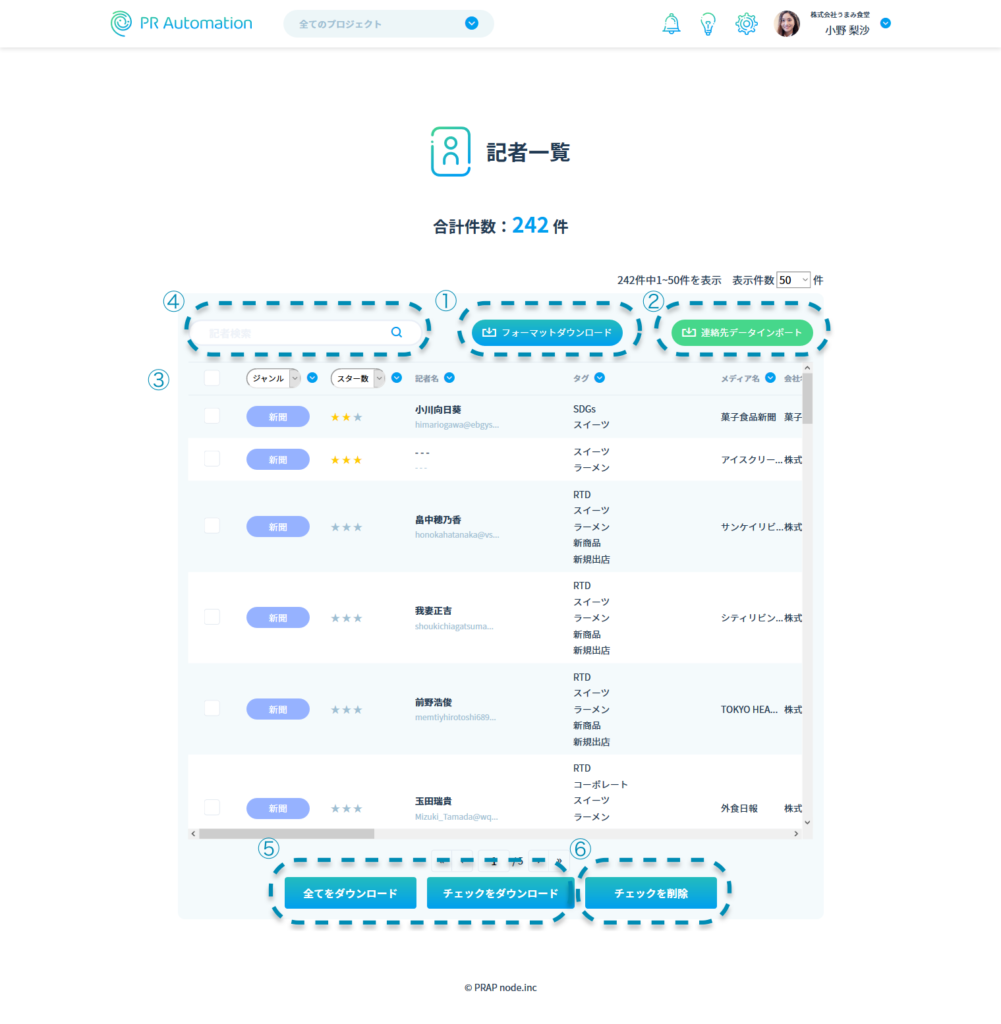Click the sort arrow beside タグ header
This screenshot has height=1024, width=1001.
tap(599, 378)
